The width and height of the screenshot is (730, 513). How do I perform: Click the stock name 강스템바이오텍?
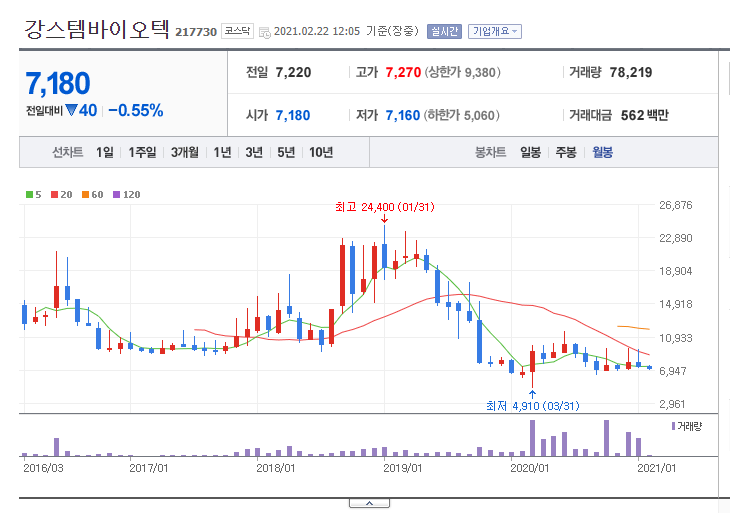97,29
